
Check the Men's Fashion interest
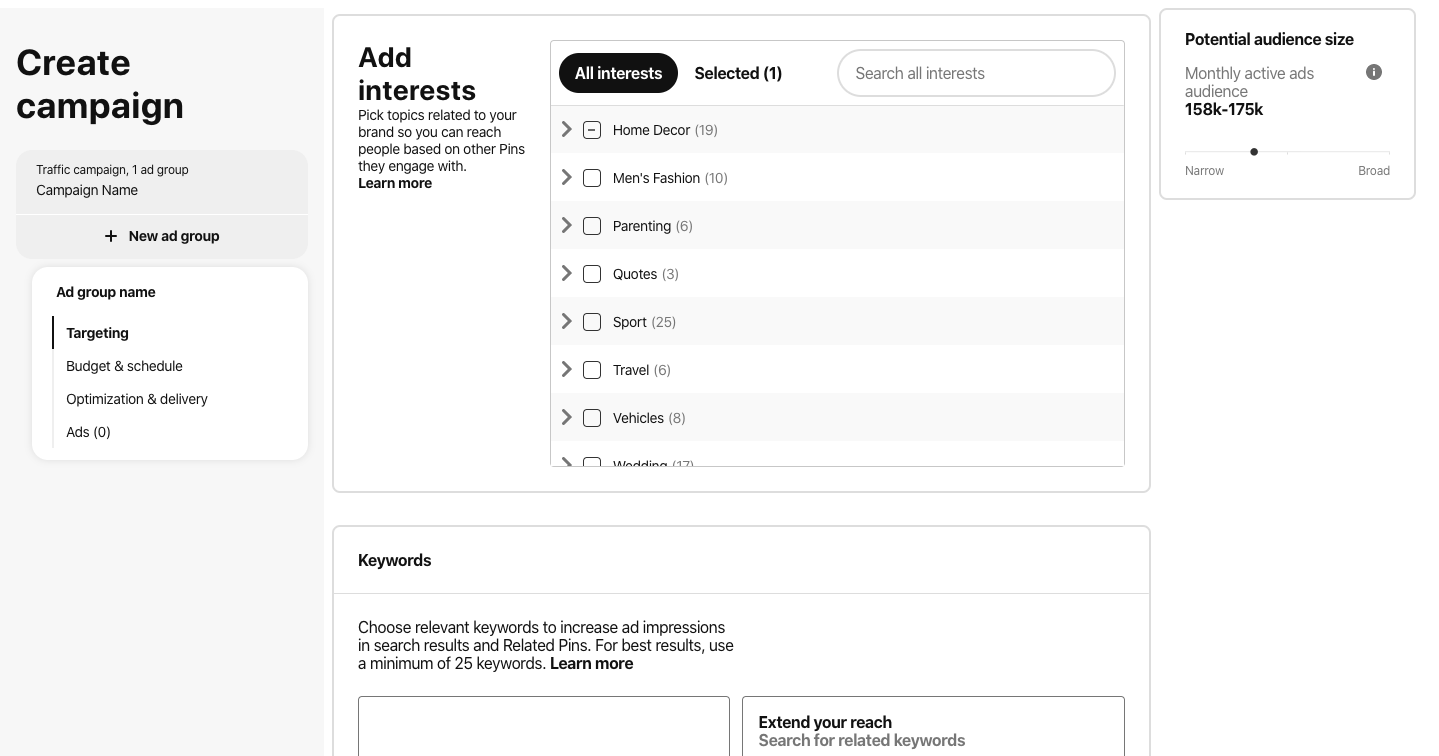click(x=591, y=178)
